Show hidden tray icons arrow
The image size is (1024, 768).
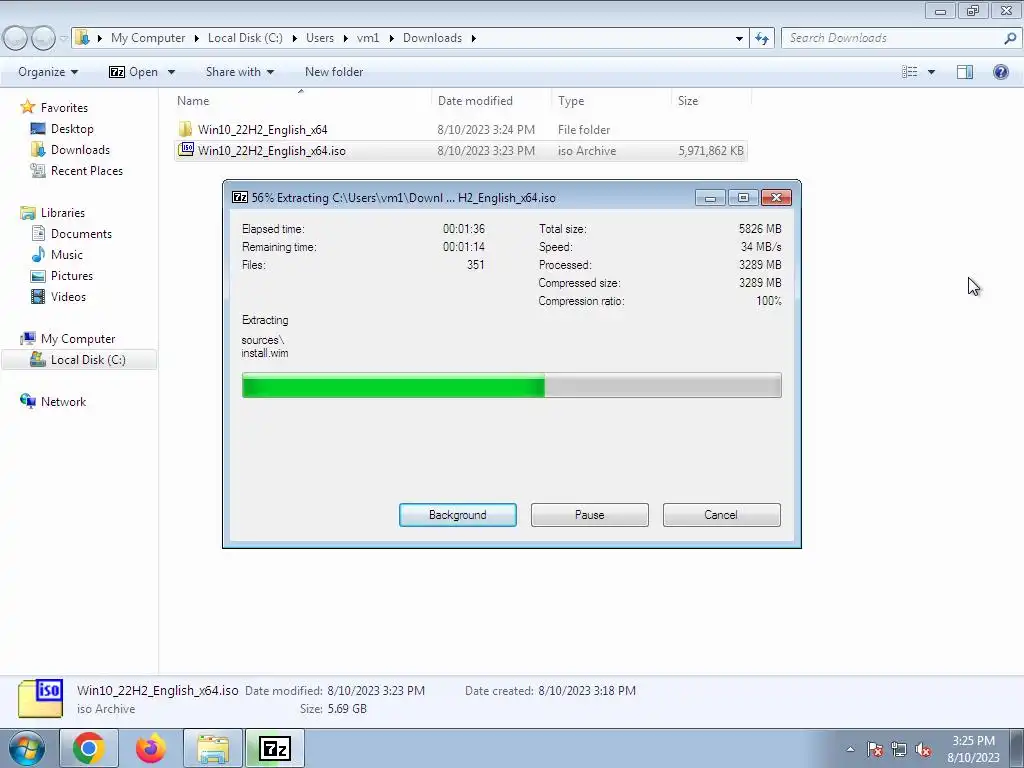coord(850,749)
